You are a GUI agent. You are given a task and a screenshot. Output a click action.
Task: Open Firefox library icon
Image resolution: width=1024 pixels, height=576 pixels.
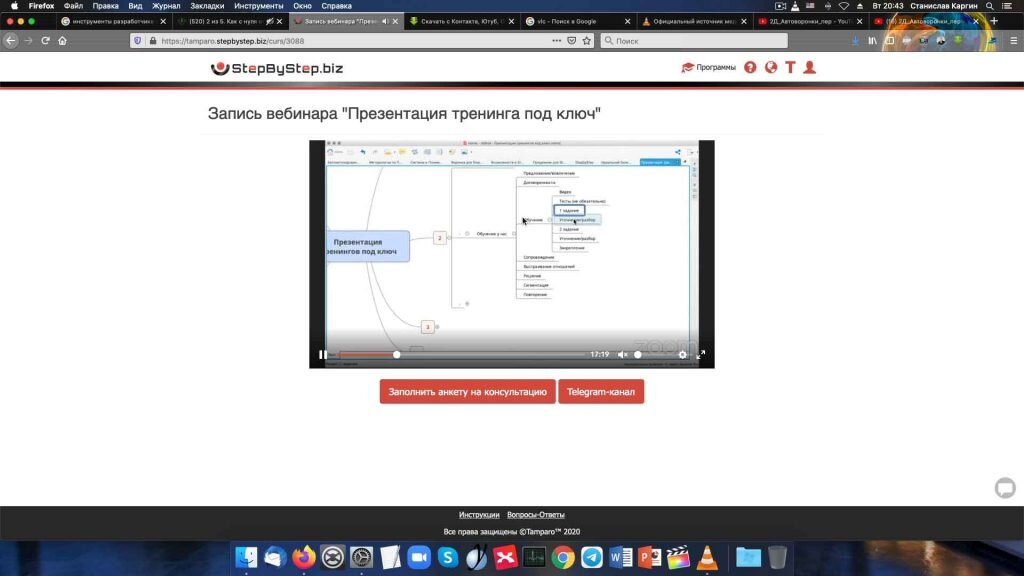tap(872, 40)
